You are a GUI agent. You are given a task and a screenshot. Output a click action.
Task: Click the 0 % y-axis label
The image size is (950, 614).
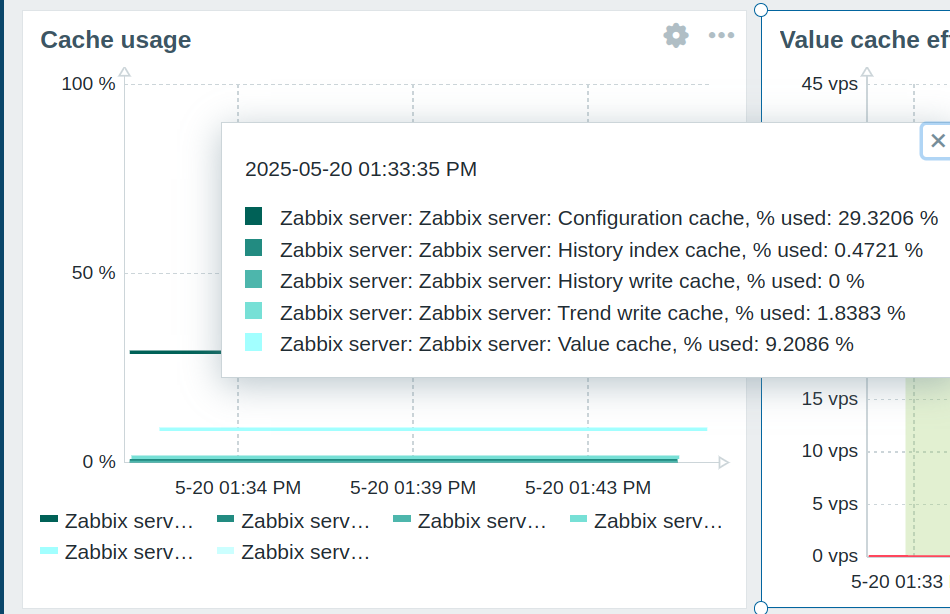(x=99, y=462)
